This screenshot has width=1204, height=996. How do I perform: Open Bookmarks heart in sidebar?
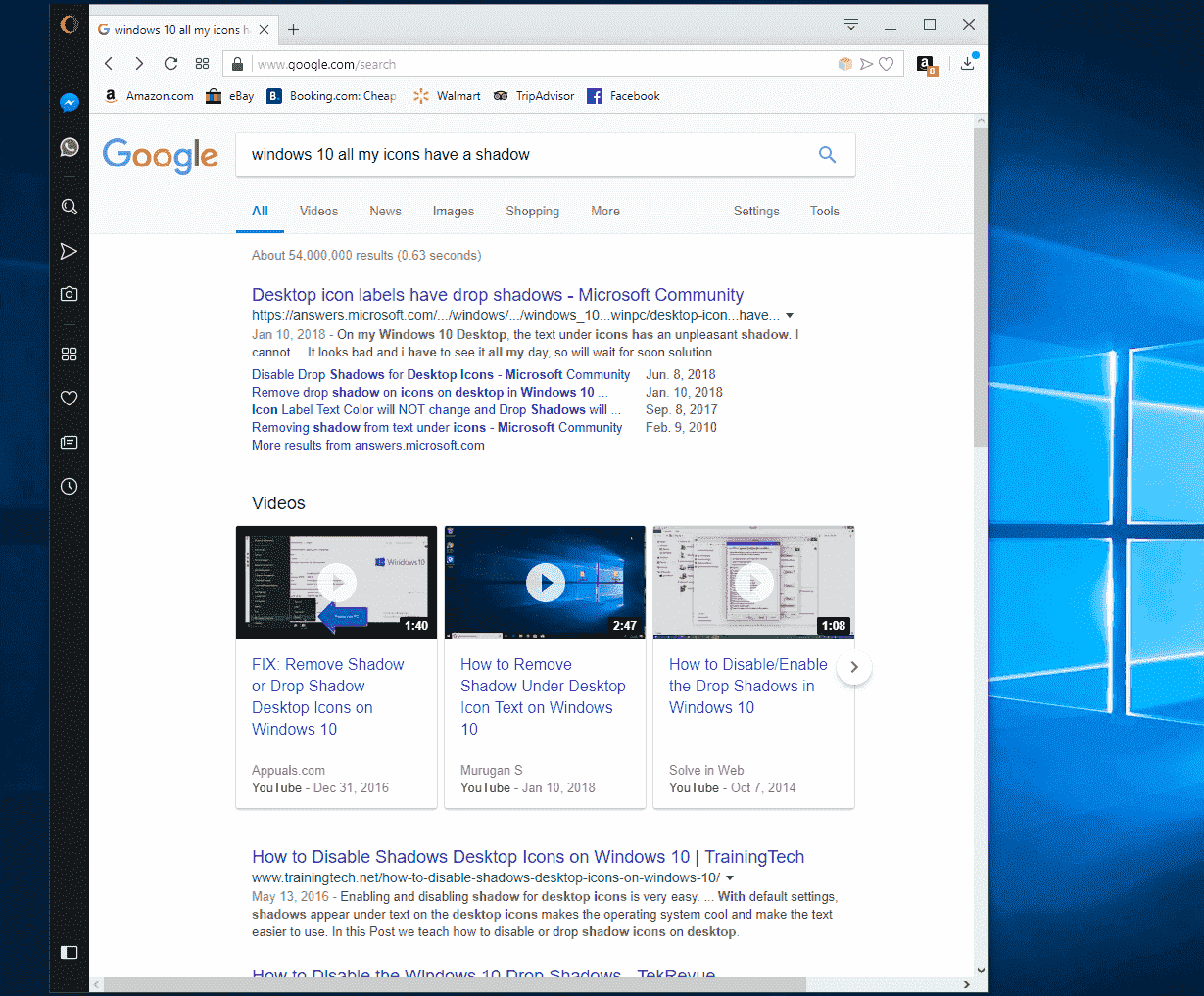coord(69,398)
